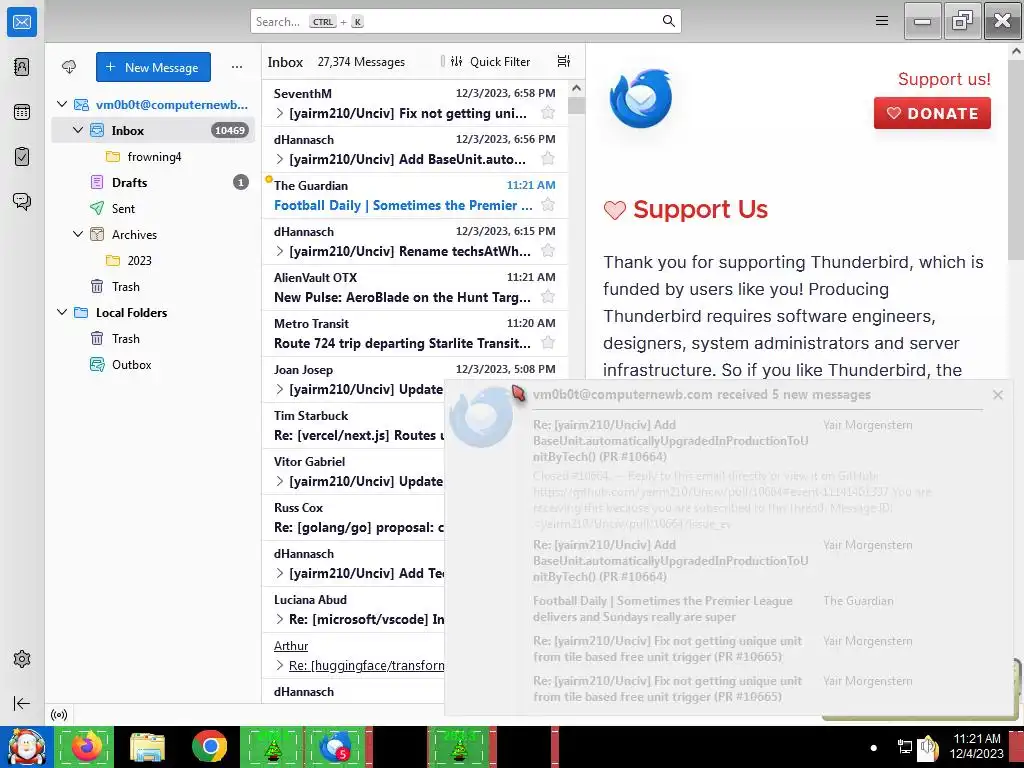Screen dimensions: 1024x768
Task: Click Thunderbird taskbar icon
Action: click(336, 746)
